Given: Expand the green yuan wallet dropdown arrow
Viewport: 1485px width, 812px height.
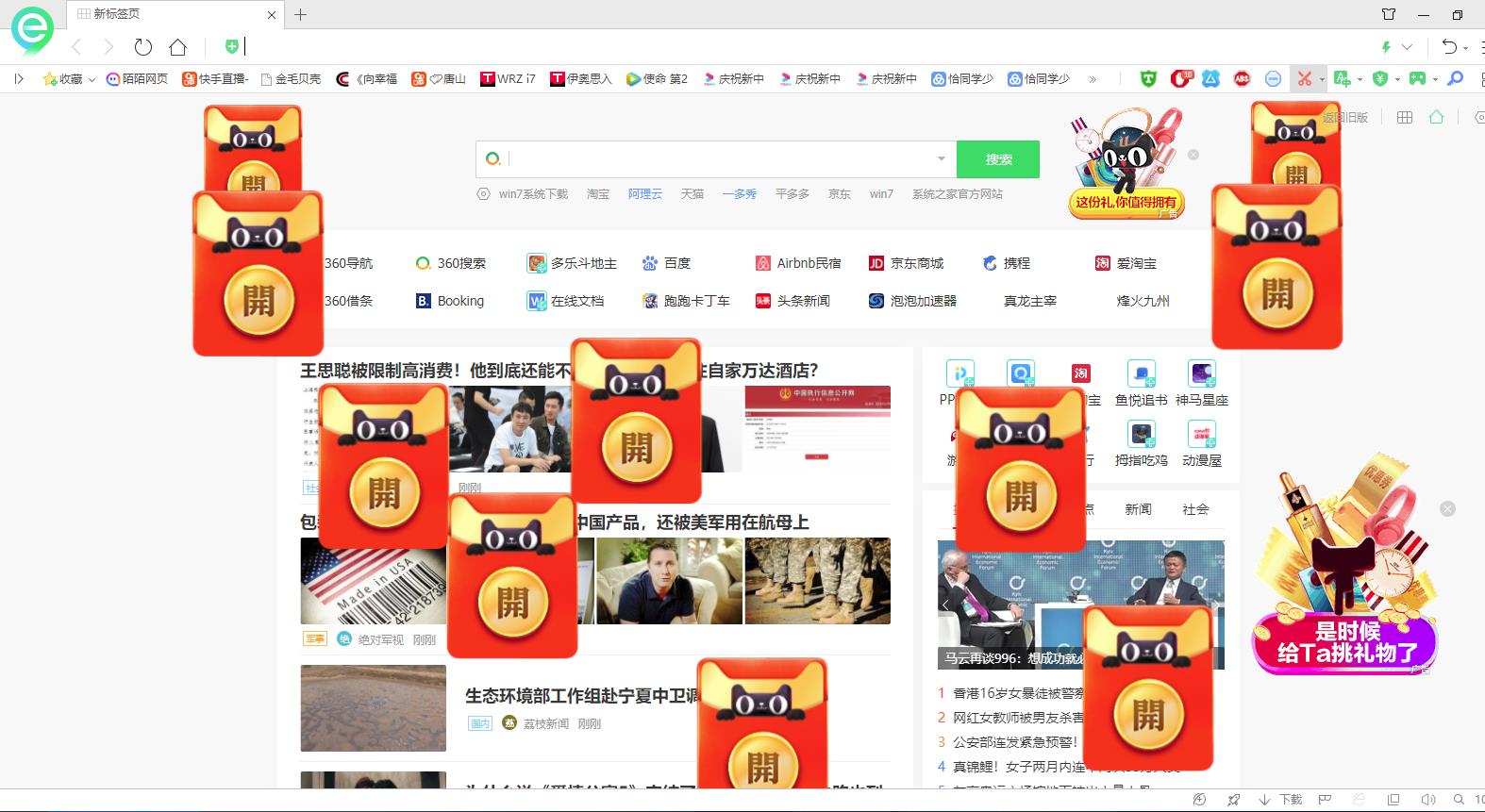Looking at the screenshot, I should point(1396,80).
